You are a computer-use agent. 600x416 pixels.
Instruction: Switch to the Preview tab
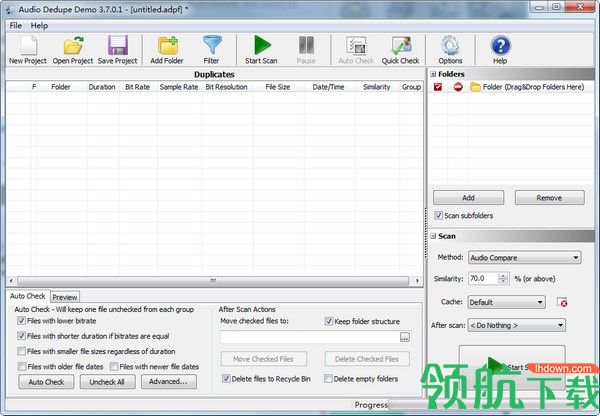(65, 297)
